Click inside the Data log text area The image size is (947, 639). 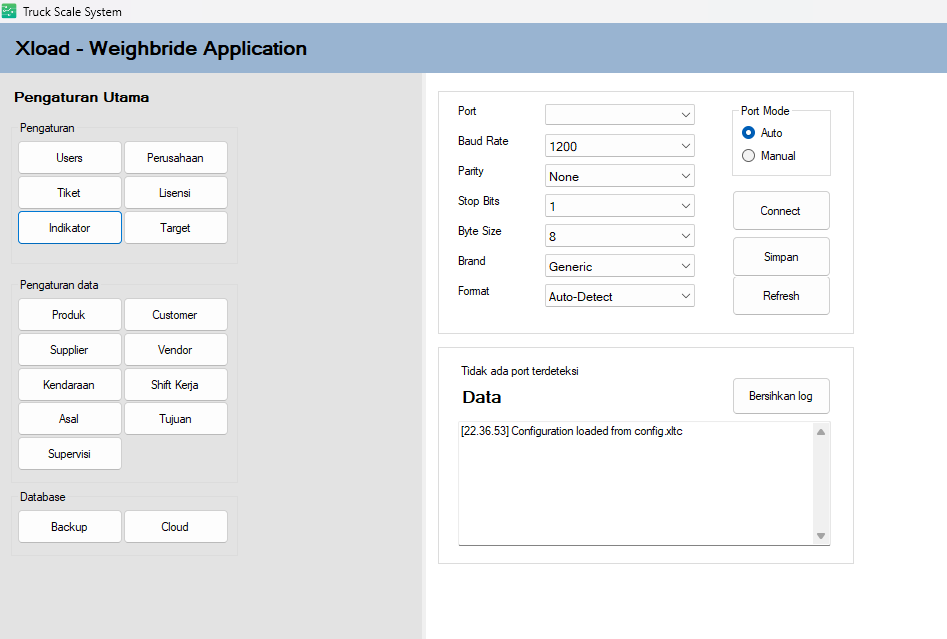tap(635, 485)
